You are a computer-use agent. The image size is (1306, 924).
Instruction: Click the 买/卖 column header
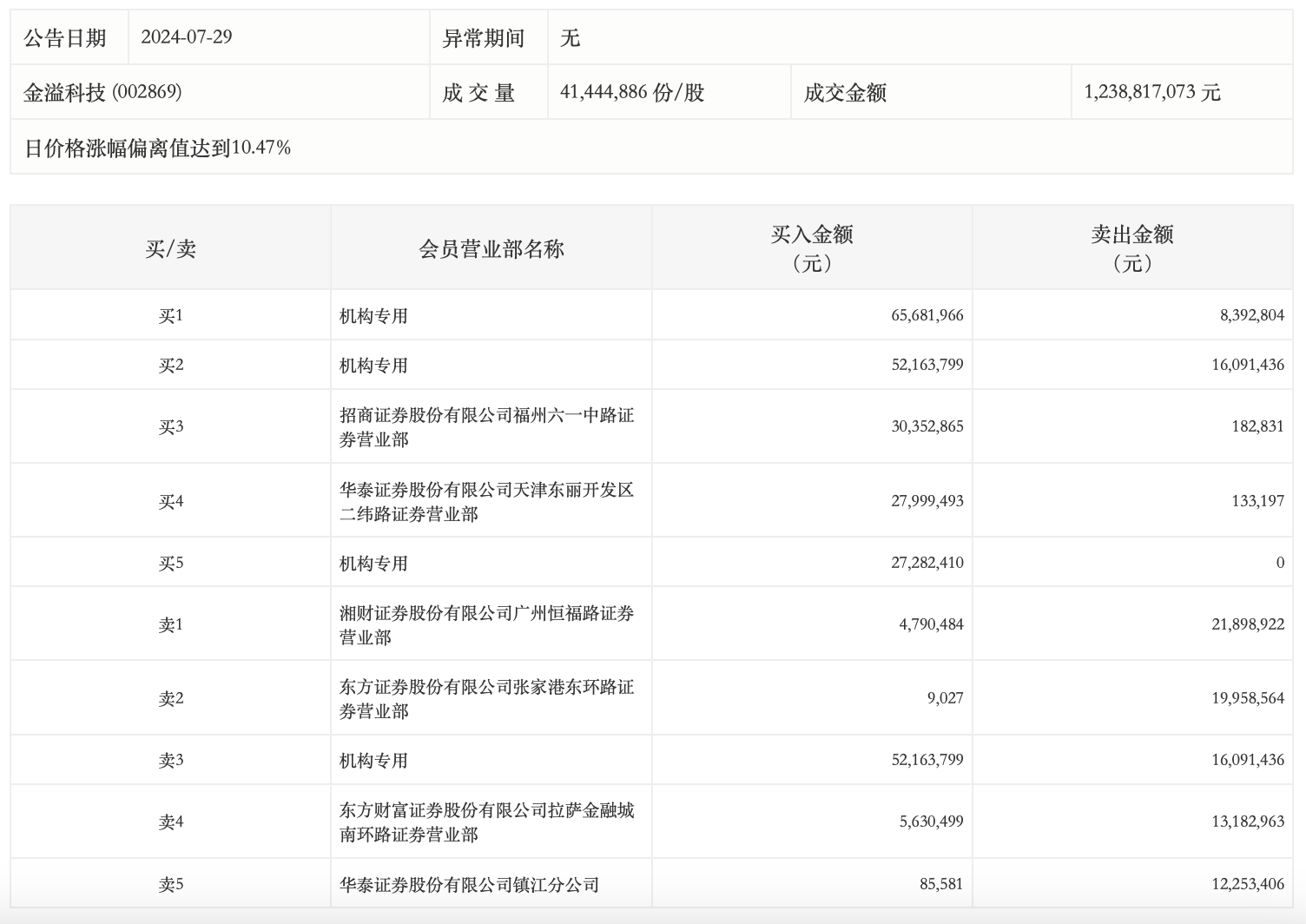[170, 249]
